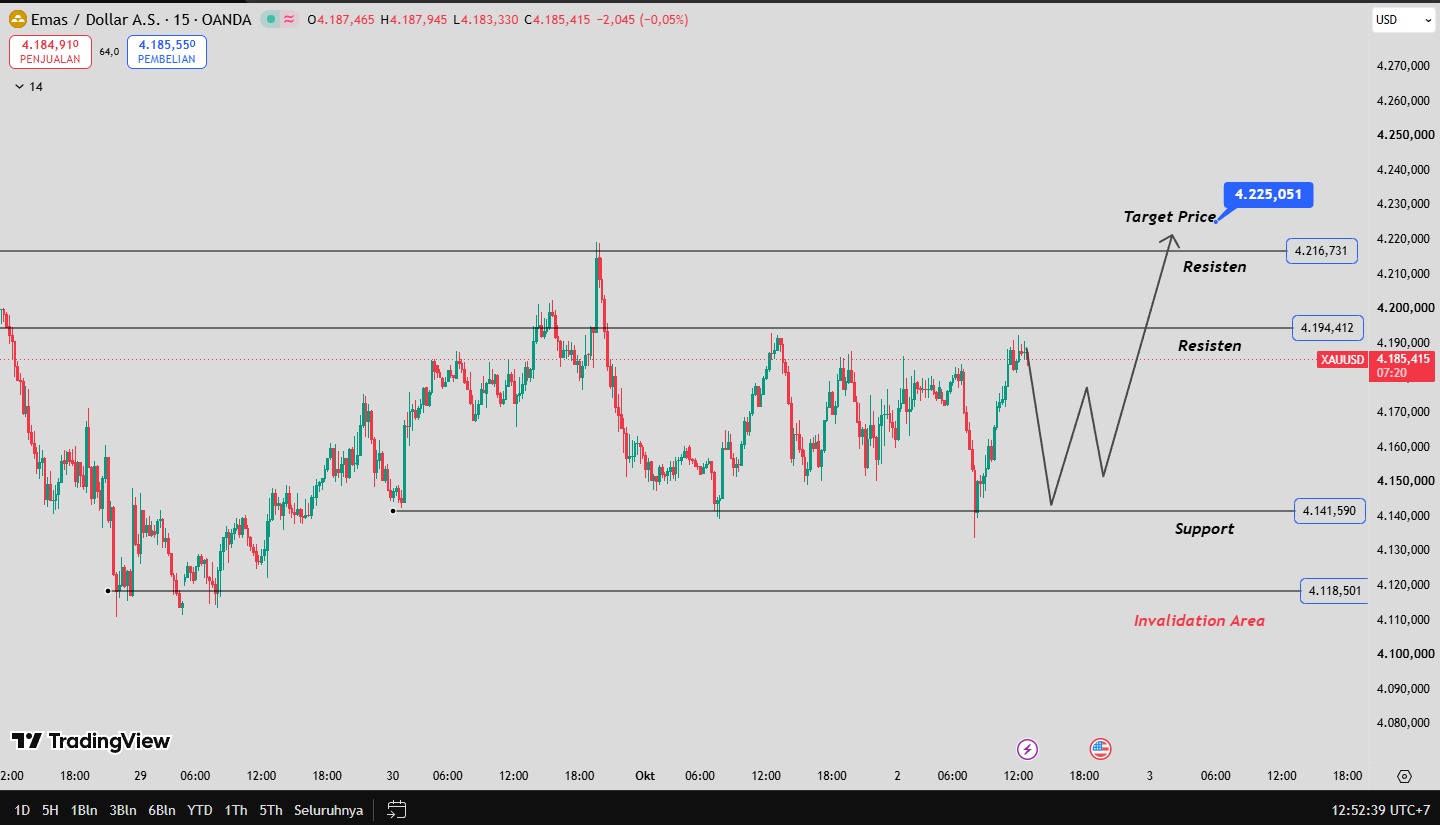Viewport: 1440px width, 825px height.
Task: Click the Okt date label on time axis
Action: [645, 776]
